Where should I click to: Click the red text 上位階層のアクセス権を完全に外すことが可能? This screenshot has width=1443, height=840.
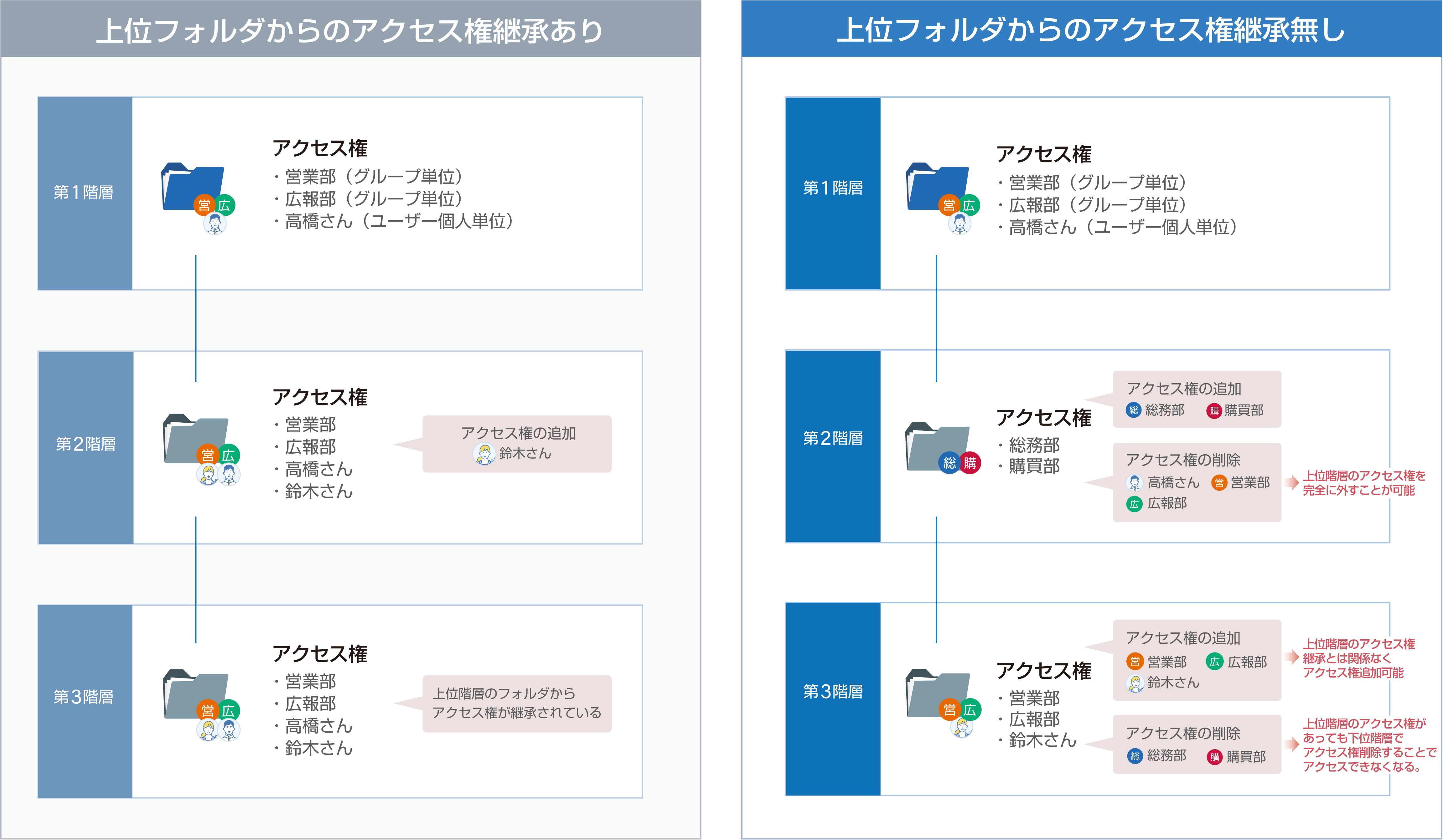tap(1364, 483)
